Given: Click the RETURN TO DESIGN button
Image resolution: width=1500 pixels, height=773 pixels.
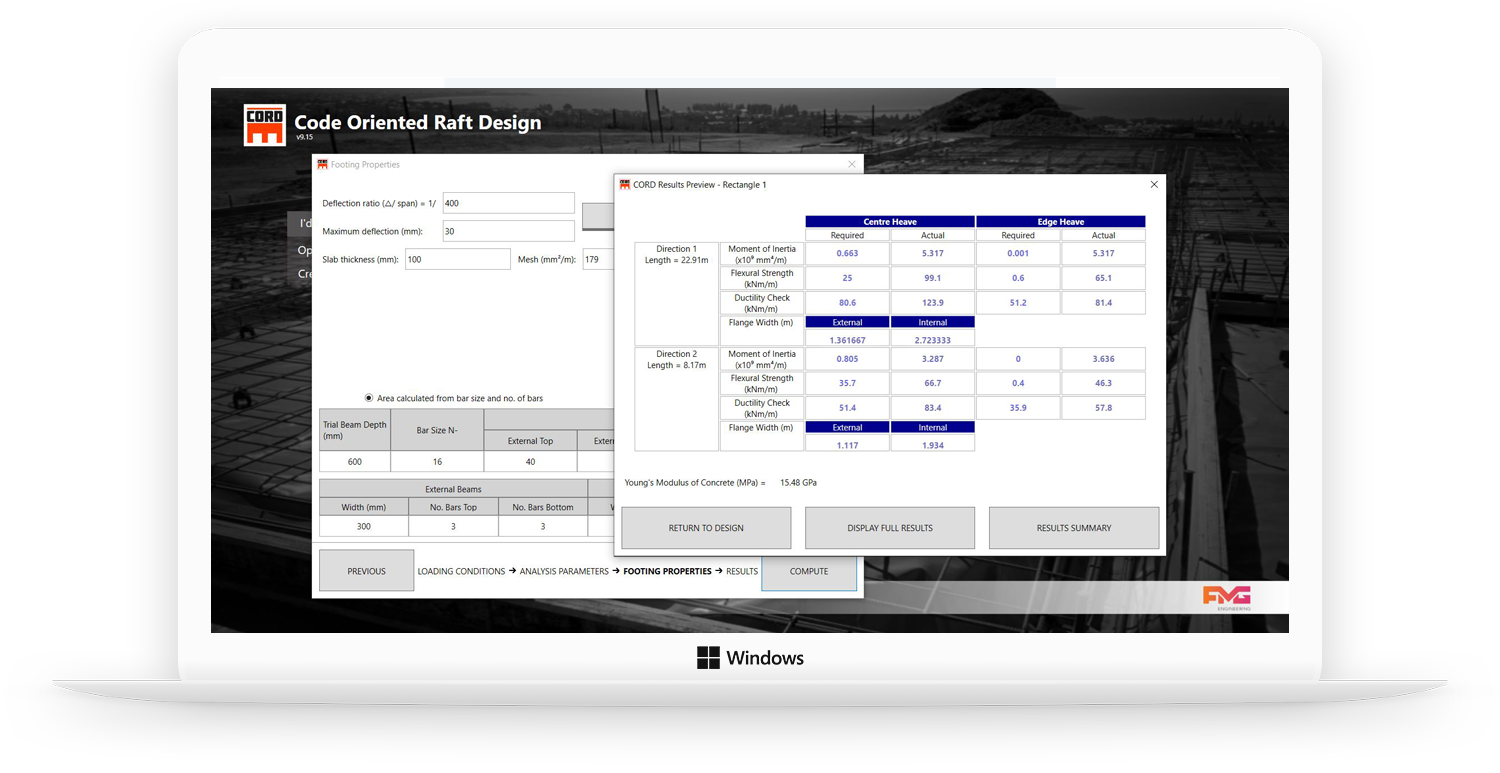Looking at the screenshot, I should click(x=706, y=528).
